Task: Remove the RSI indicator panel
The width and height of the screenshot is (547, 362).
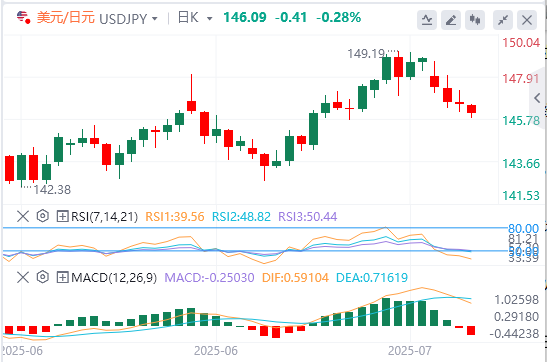Action: pos(23,217)
